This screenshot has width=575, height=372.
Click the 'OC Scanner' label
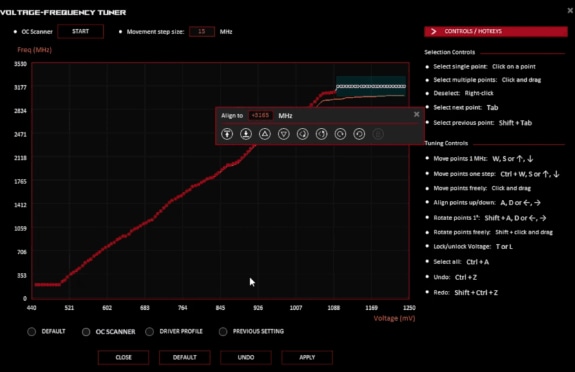click(x=37, y=32)
